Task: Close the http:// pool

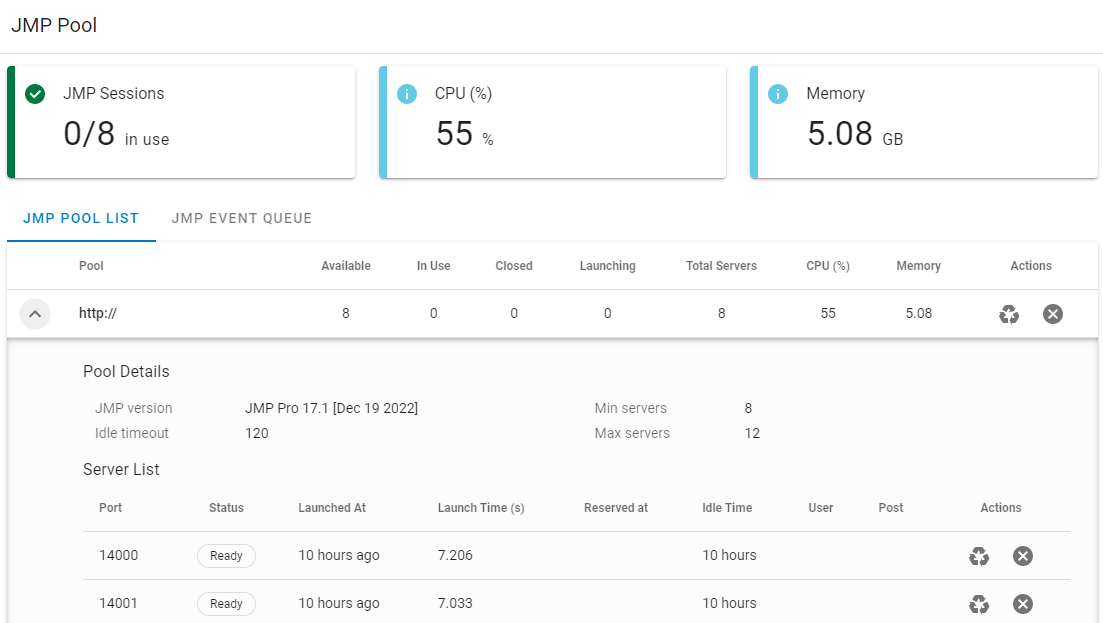Action: (x=1052, y=314)
